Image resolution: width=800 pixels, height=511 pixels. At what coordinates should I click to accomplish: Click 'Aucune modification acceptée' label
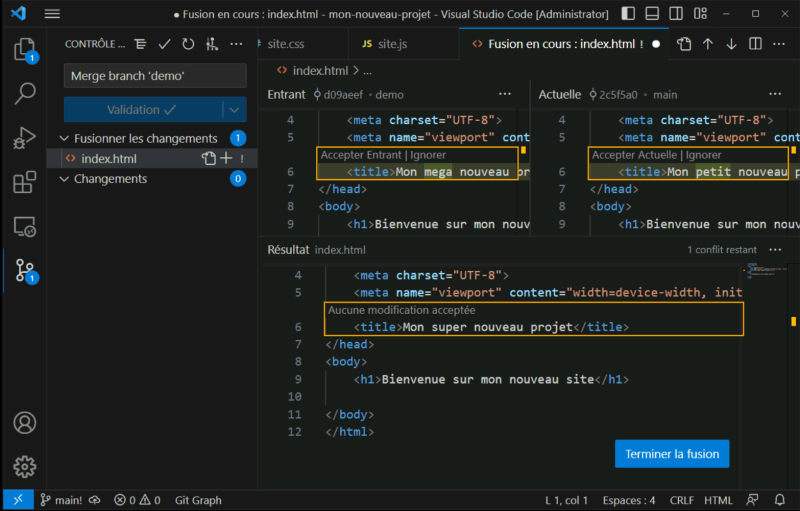tap(402, 310)
